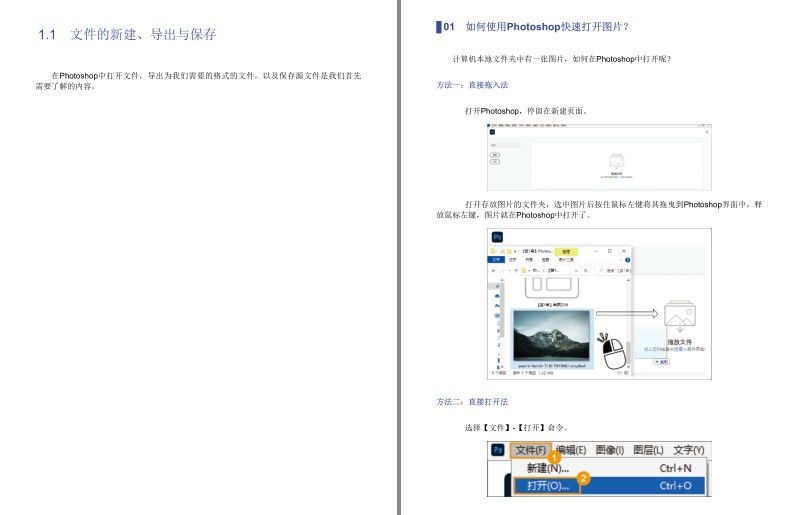Click the first oval button in the new-page sidebar
Image resolution: width=797 pixels, height=515 pixels.
(x=495, y=155)
